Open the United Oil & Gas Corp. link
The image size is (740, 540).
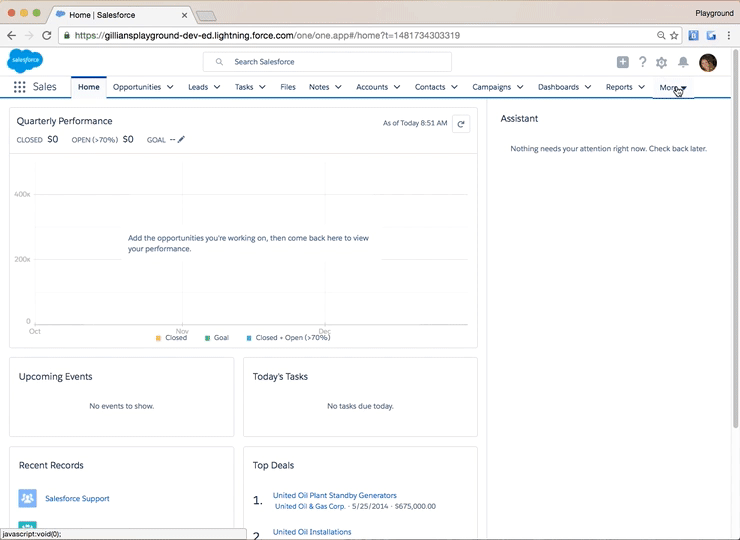pyautogui.click(x=310, y=506)
